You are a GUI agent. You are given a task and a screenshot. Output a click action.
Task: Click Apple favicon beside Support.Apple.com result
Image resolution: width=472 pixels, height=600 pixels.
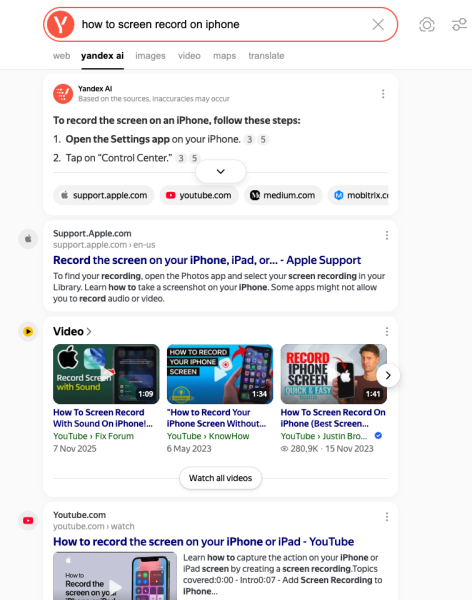pos(28,239)
